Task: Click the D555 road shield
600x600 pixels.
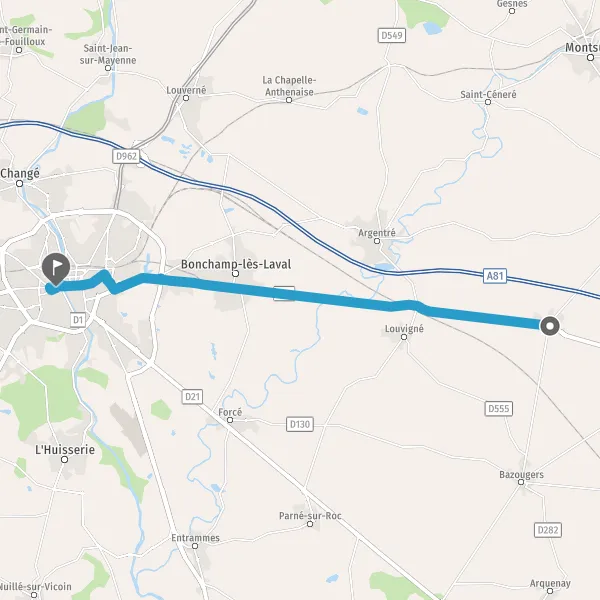Action: 499,409
